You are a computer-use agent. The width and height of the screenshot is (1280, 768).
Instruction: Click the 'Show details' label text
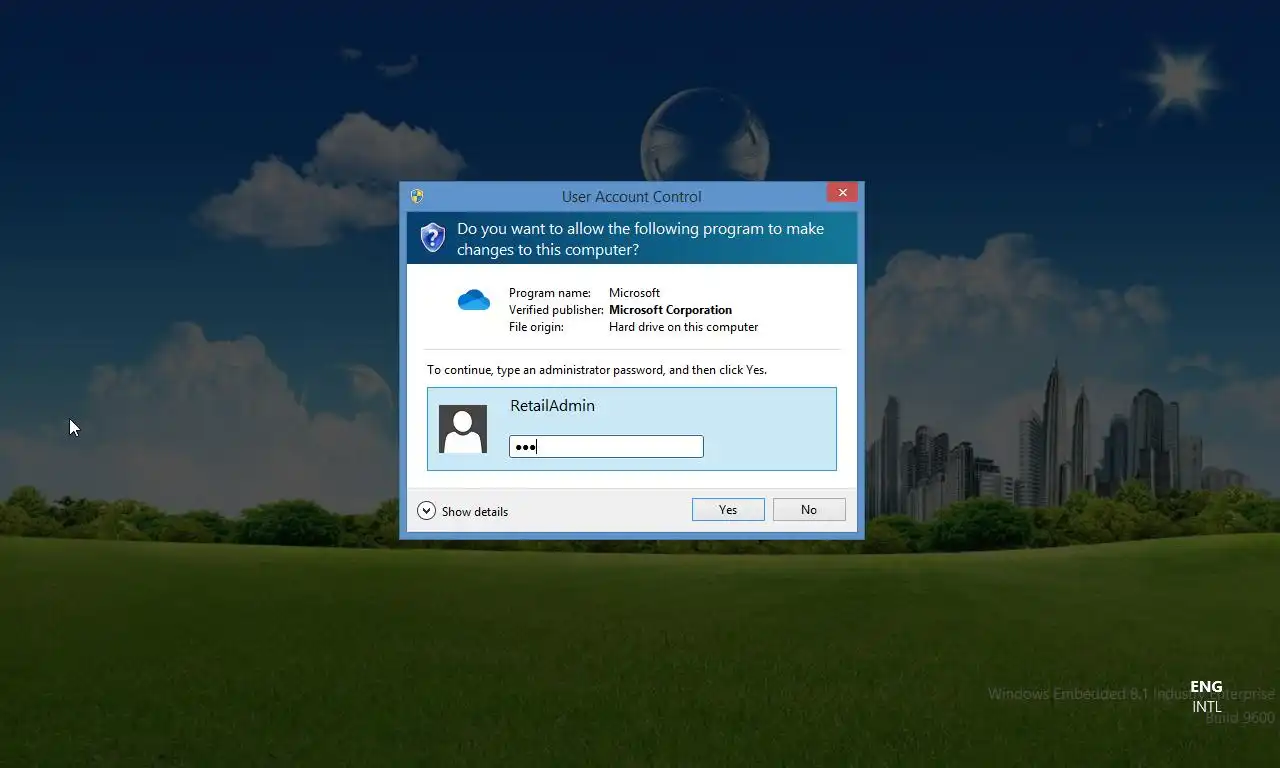pos(475,512)
